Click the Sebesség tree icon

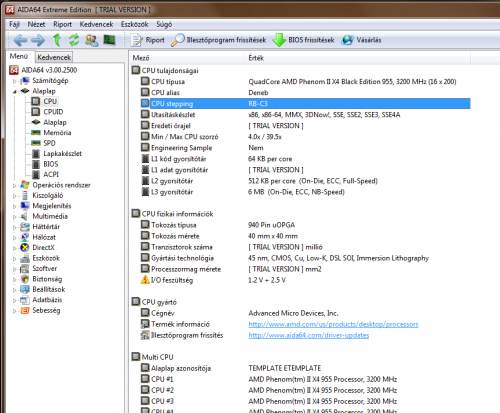point(25,311)
